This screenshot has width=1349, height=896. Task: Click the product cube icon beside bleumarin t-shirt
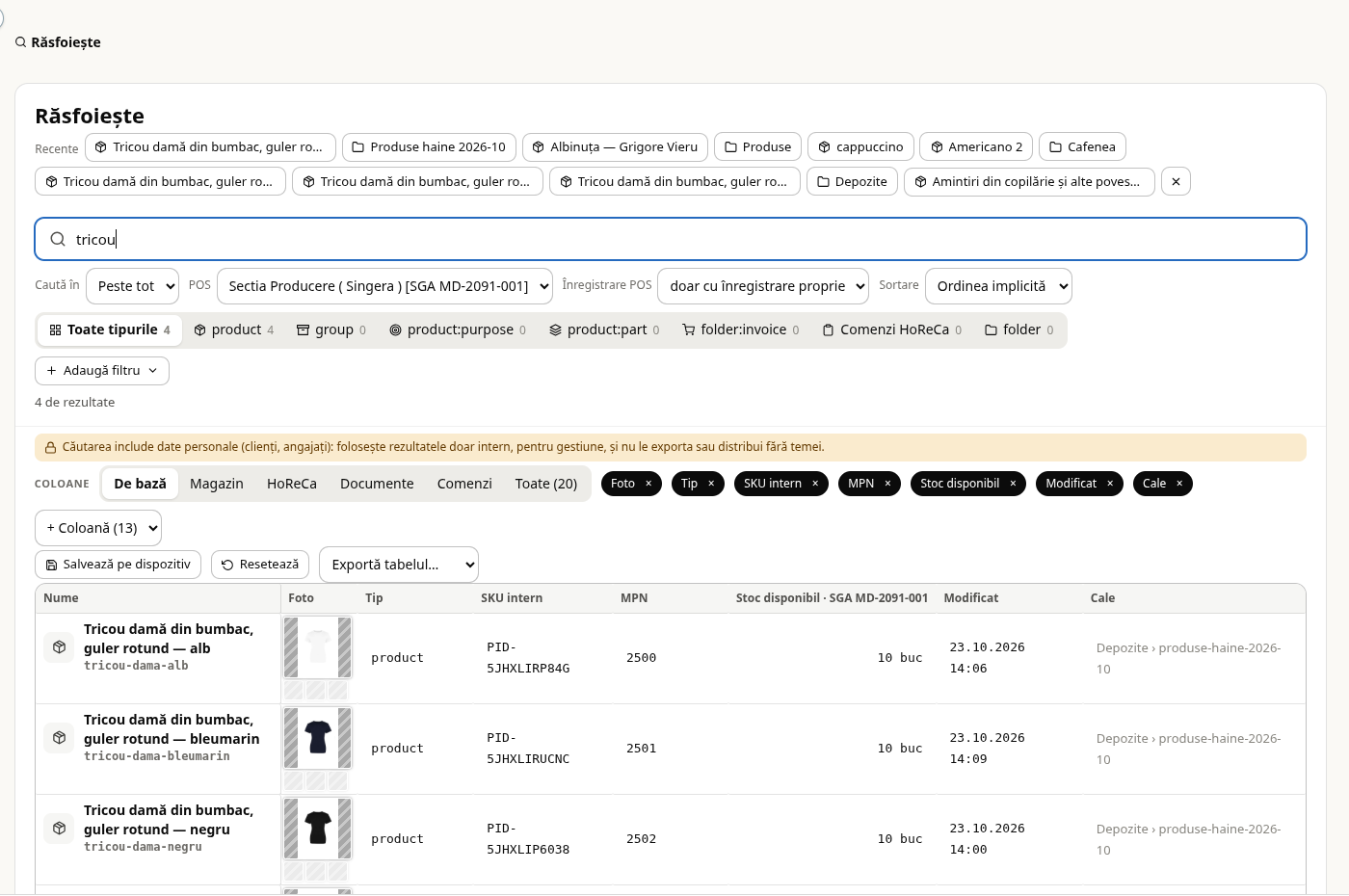(x=59, y=738)
